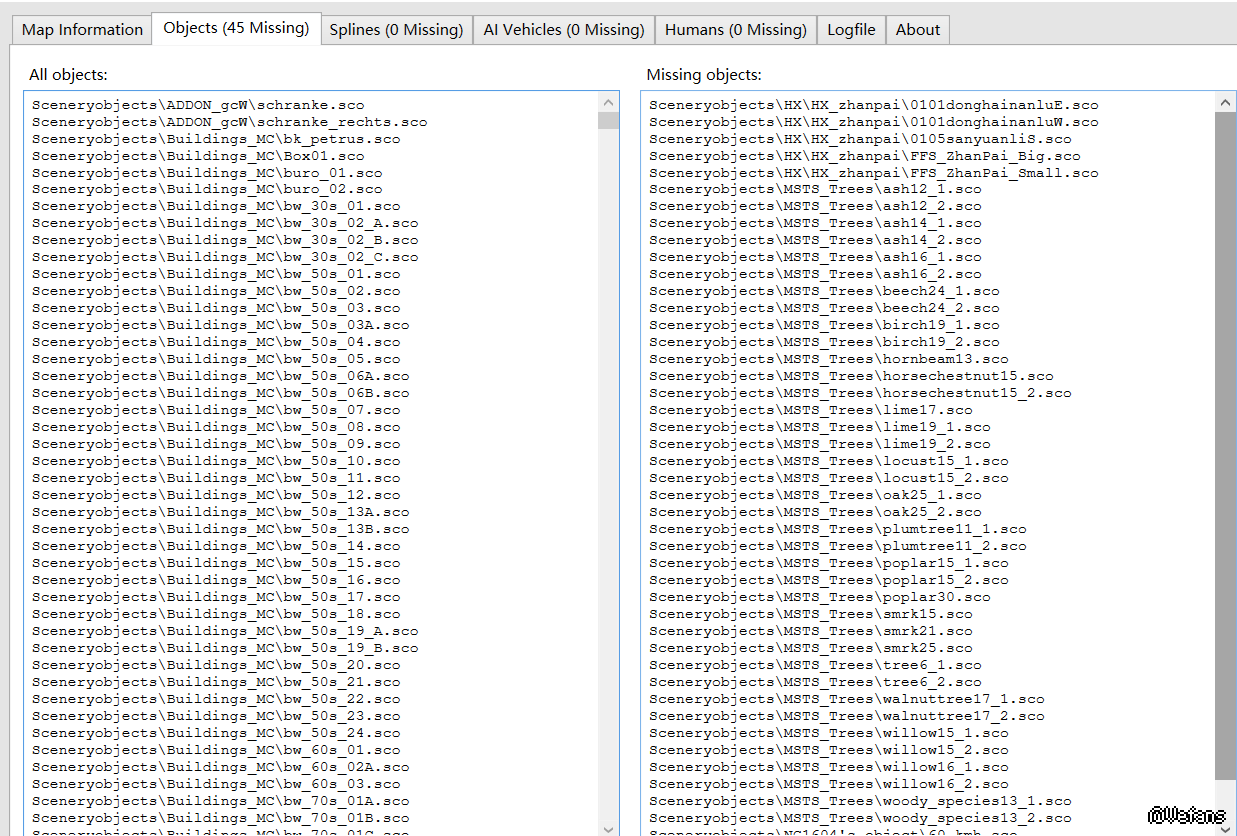Click the All objects list scroll-up arrow
1237x836 pixels.
point(609,102)
